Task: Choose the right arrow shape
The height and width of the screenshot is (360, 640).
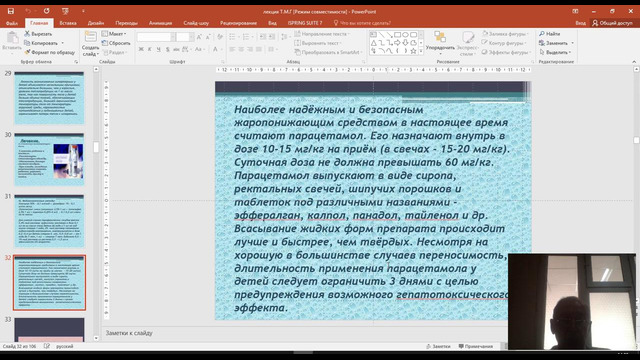Action: point(397,43)
